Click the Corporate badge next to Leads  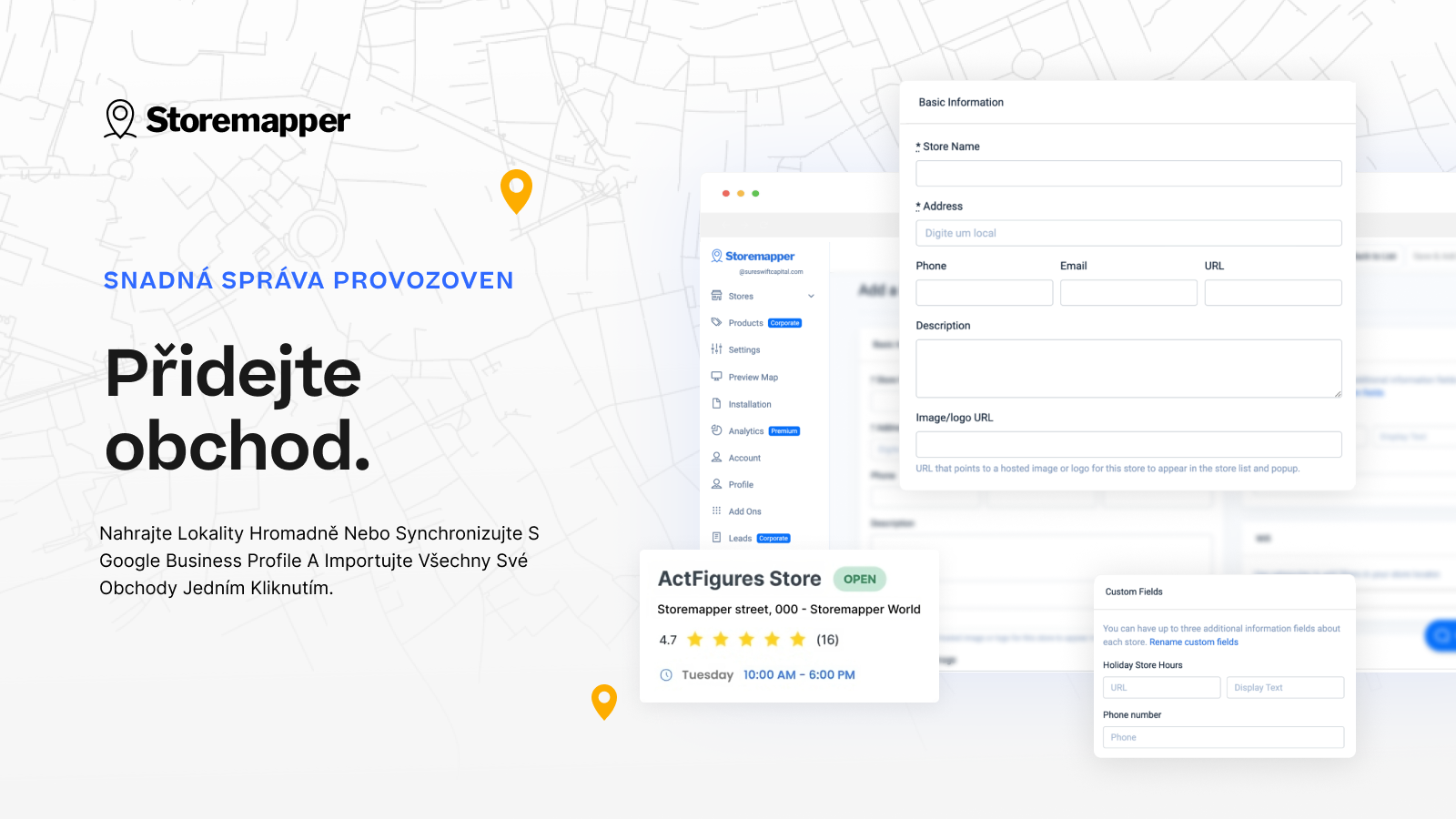[x=773, y=539]
